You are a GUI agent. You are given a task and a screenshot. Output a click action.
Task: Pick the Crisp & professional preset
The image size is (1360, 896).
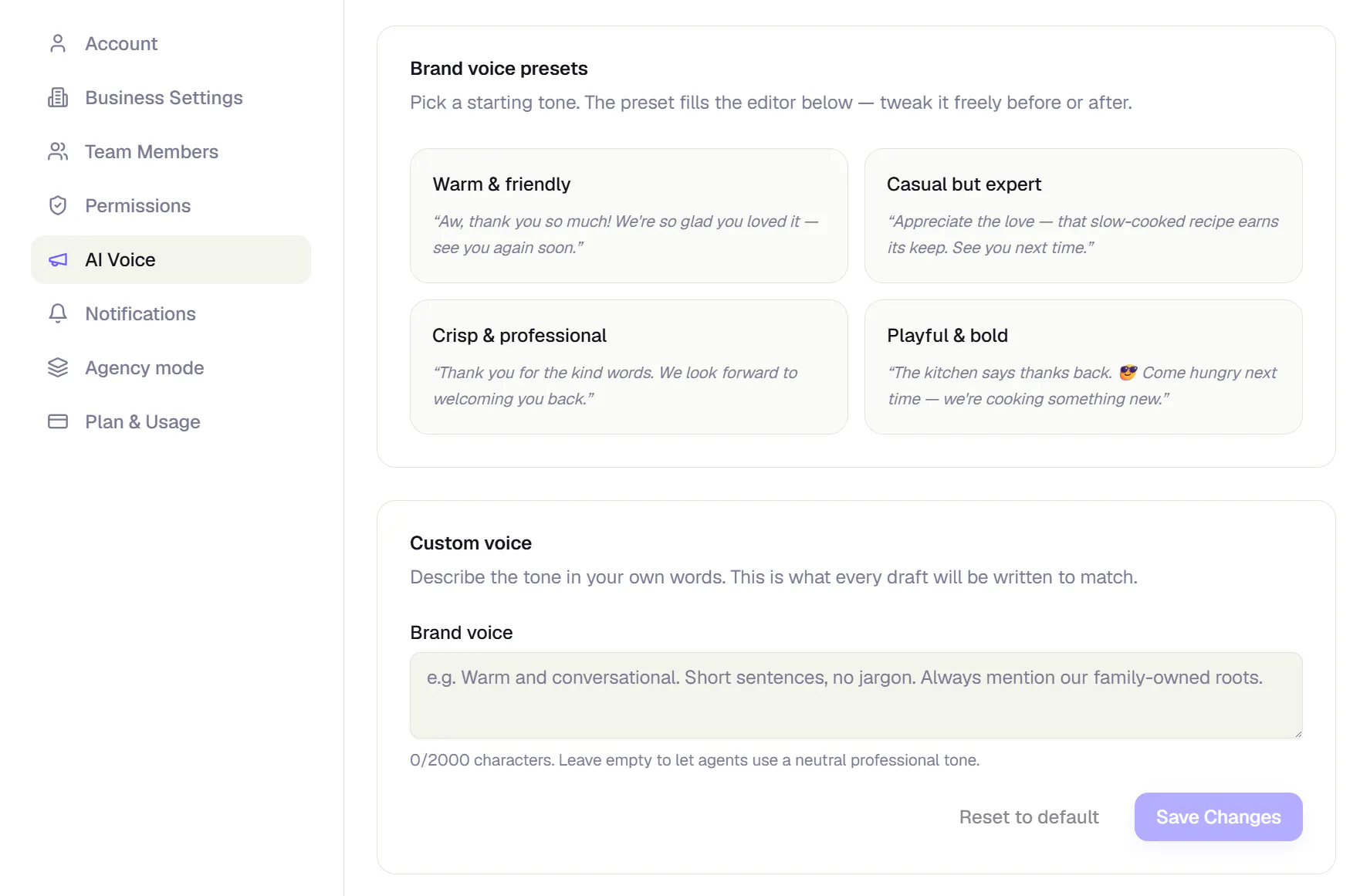pyautogui.click(x=629, y=367)
